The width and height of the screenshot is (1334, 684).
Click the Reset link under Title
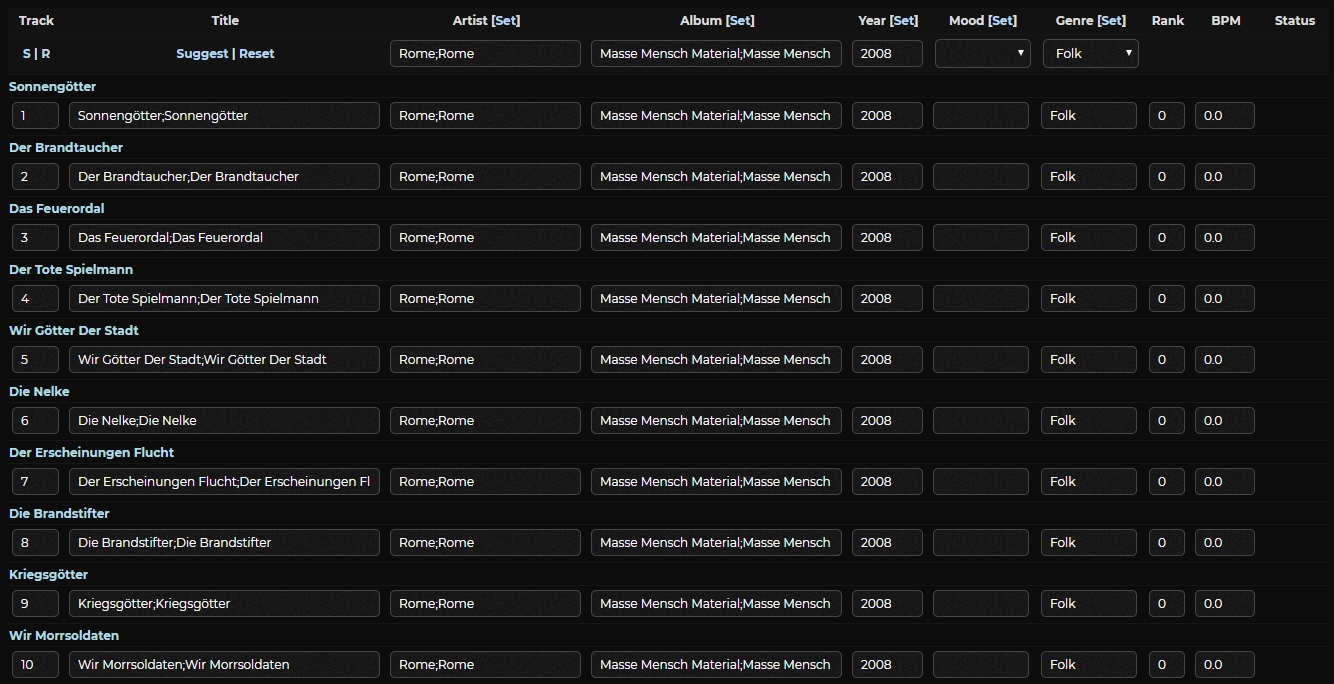coord(257,54)
